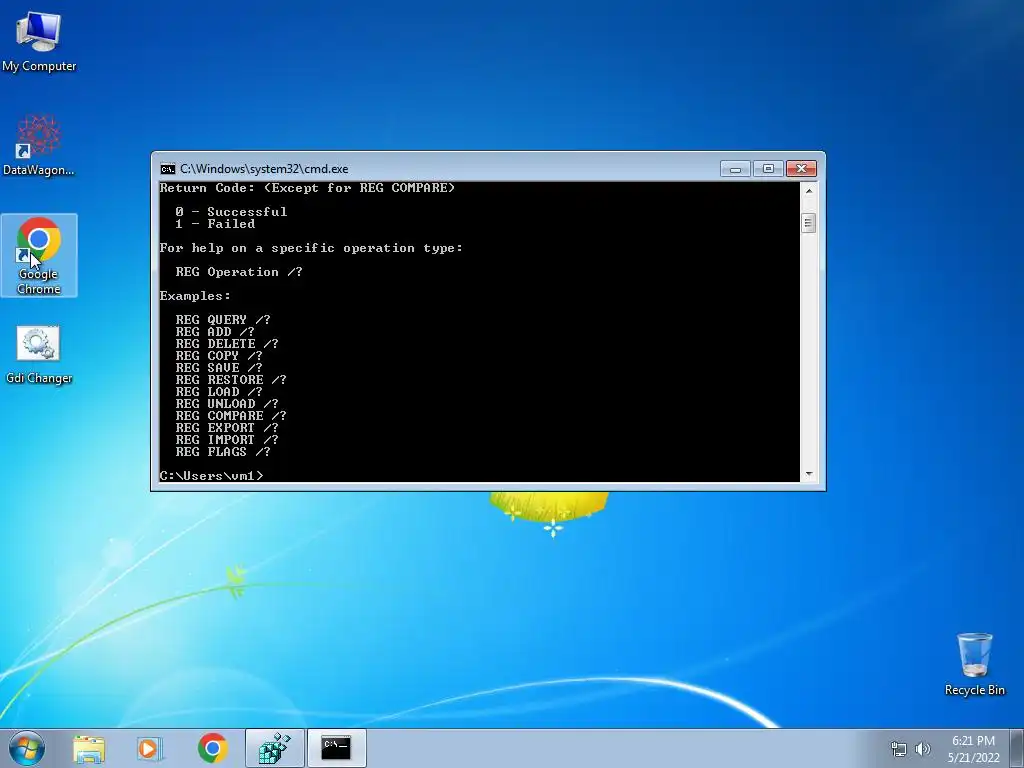Launch Chrome from the taskbar
This screenshot has height=768, width=1024.
click(212, 748)
